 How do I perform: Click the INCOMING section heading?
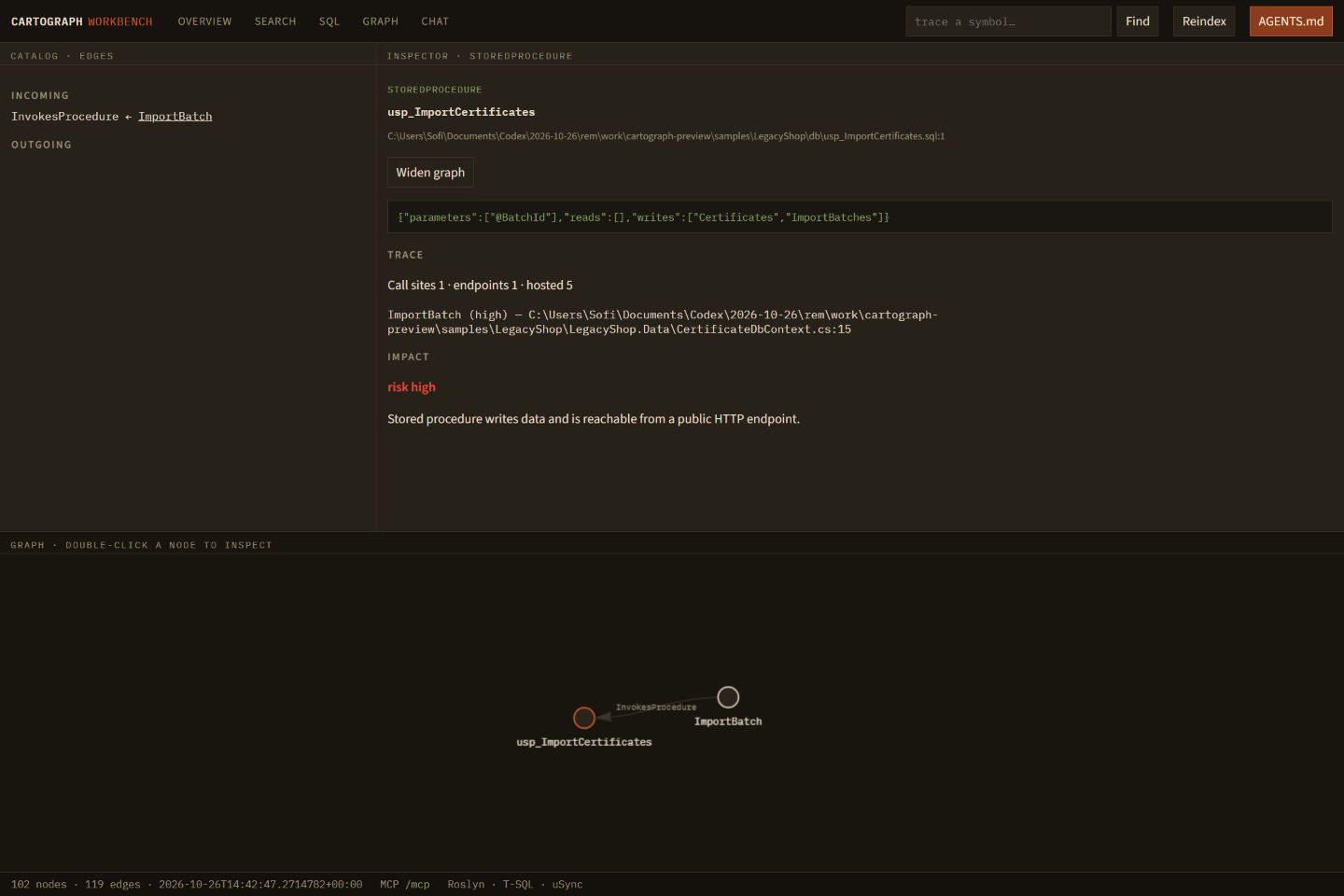click(x=40, y=95)
